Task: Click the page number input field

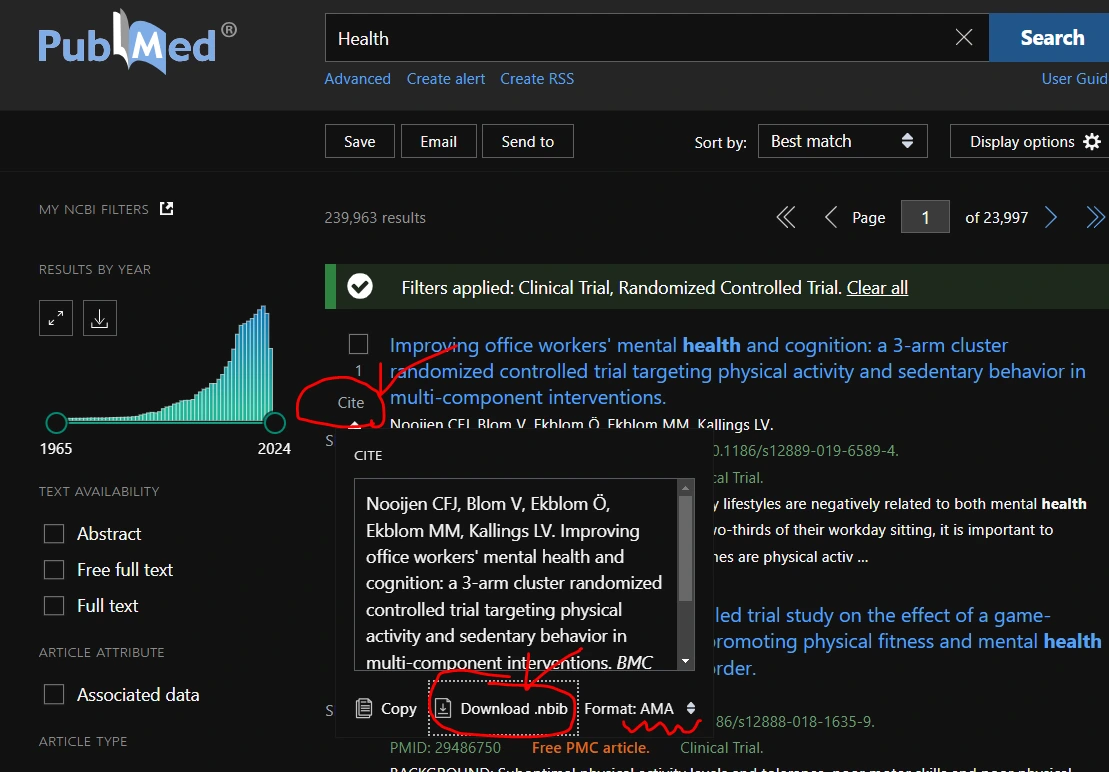Action: (925, 218)
